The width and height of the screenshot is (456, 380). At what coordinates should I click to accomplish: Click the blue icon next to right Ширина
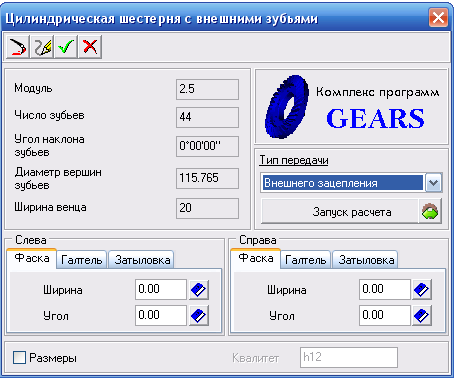coord(422,289)
